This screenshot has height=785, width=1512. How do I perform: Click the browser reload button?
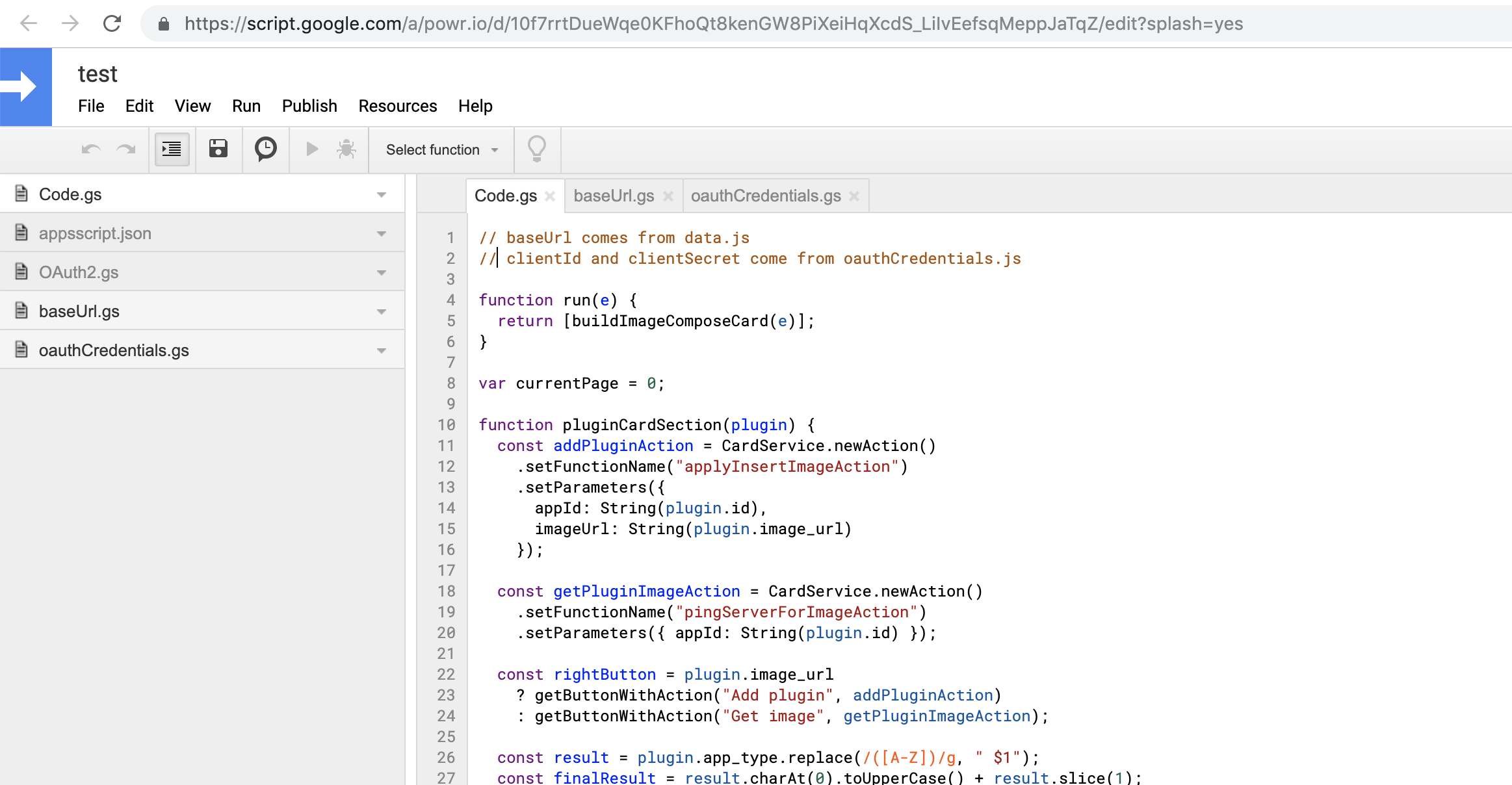(x=112, y=24)
